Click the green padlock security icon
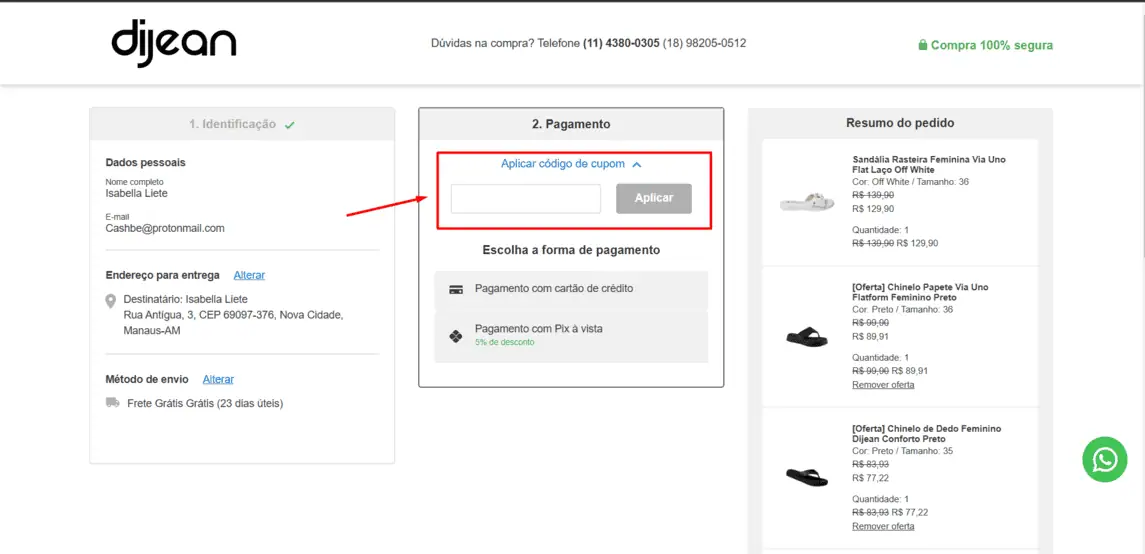 point(923,45)
